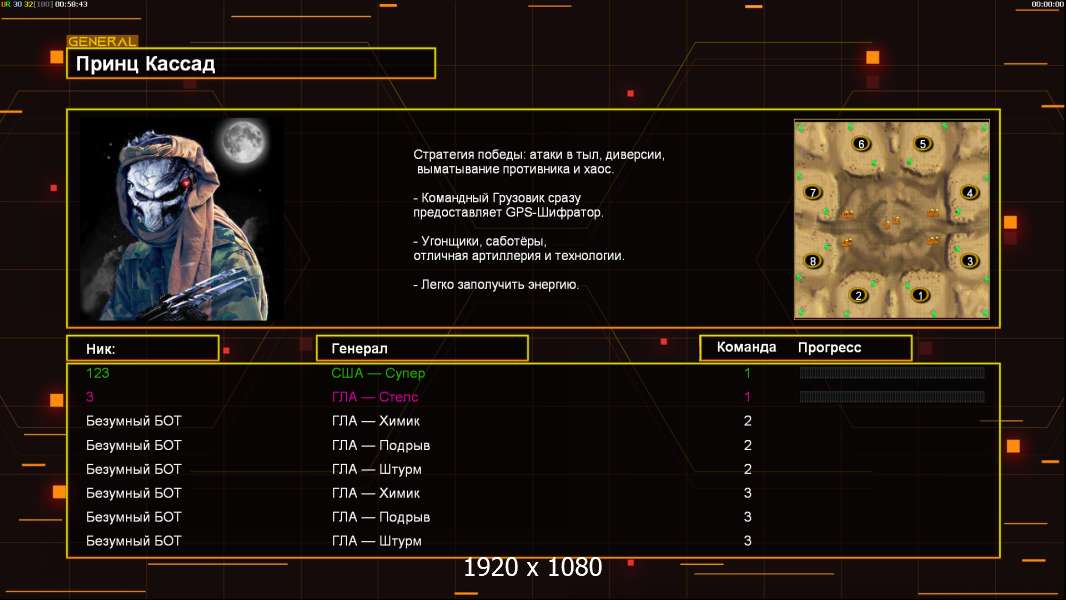The image size is (1066, 600).
Task: Click 'ГЛА — Штурм' in the team 3 row
Action: coord(377,542)
